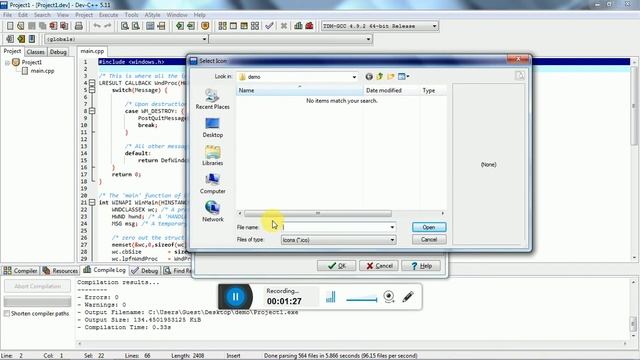The width and height of the screenshot is (640, 360).
Task: Click the Create New Folder icon in dialog
Action: click(x=391, y=76)
